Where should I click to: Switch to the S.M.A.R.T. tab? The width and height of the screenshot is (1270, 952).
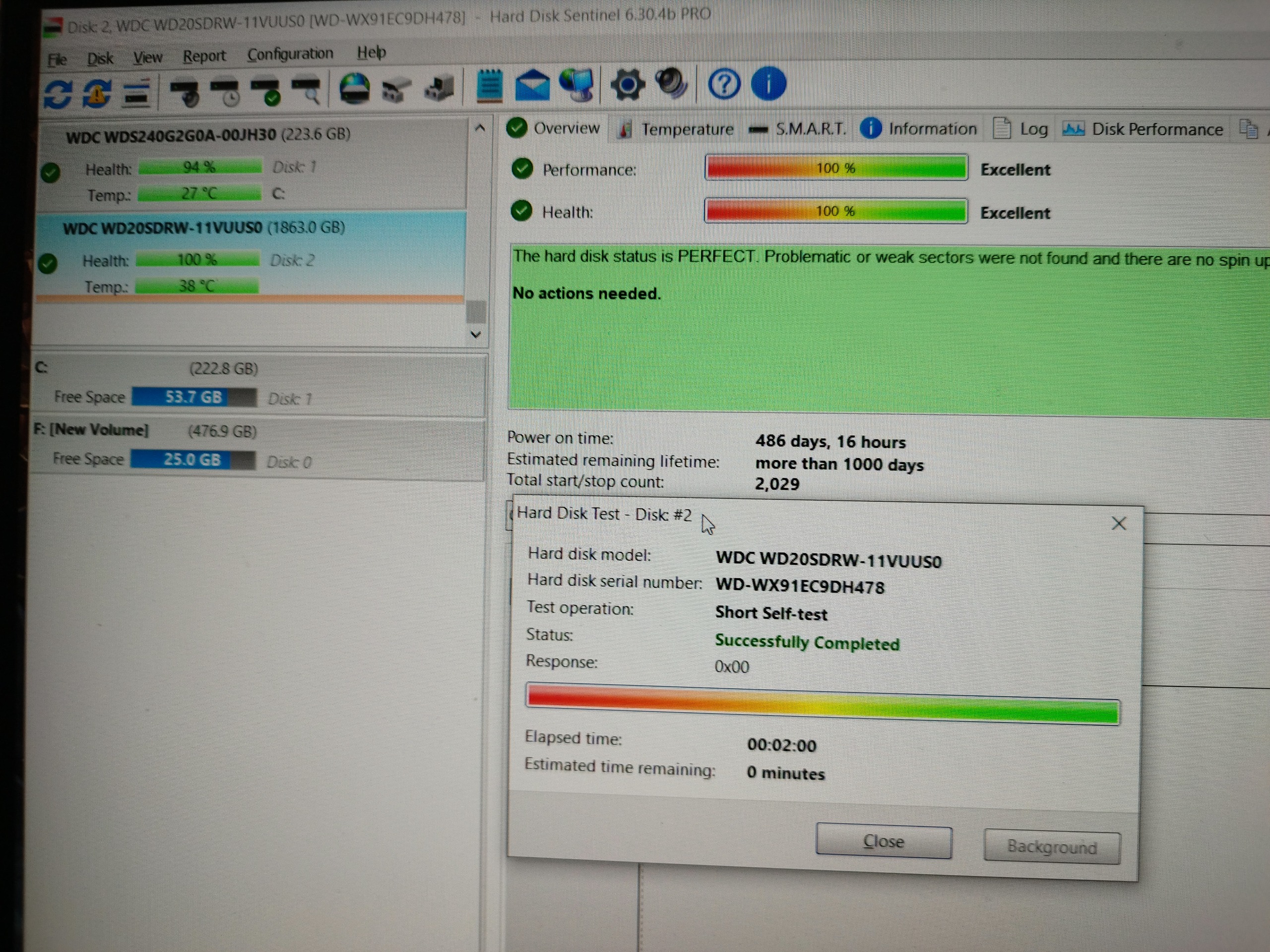(798, 129)
